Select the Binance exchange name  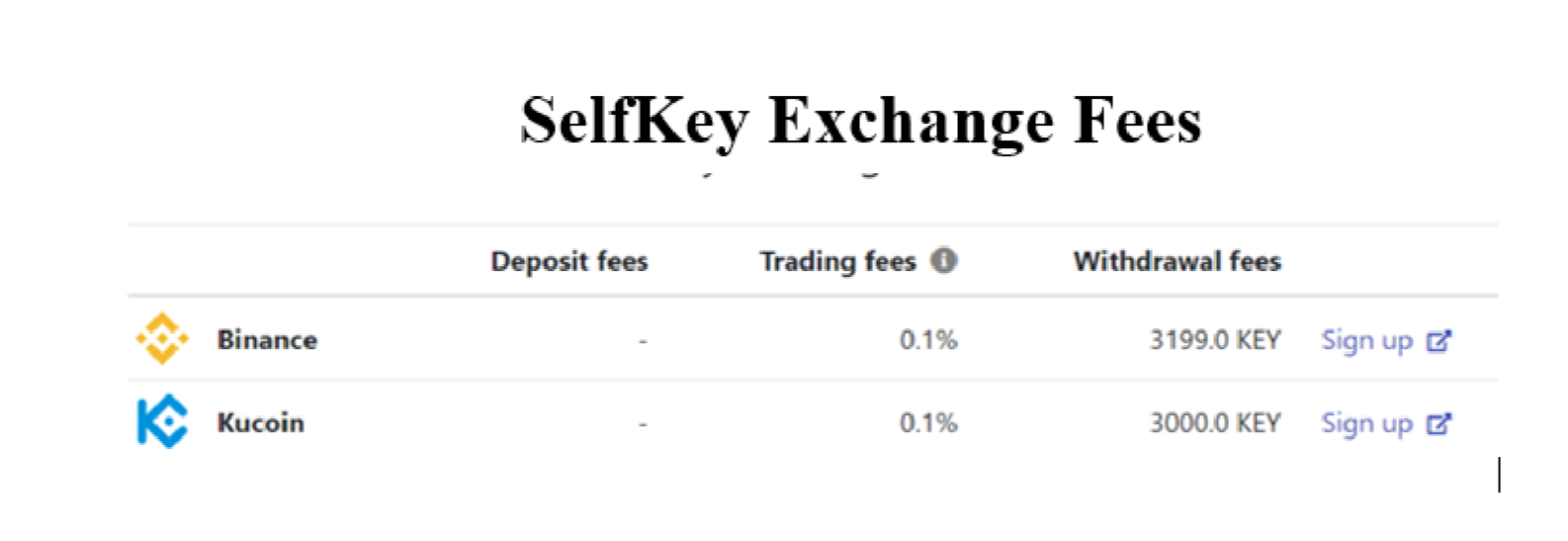point(267,340)
